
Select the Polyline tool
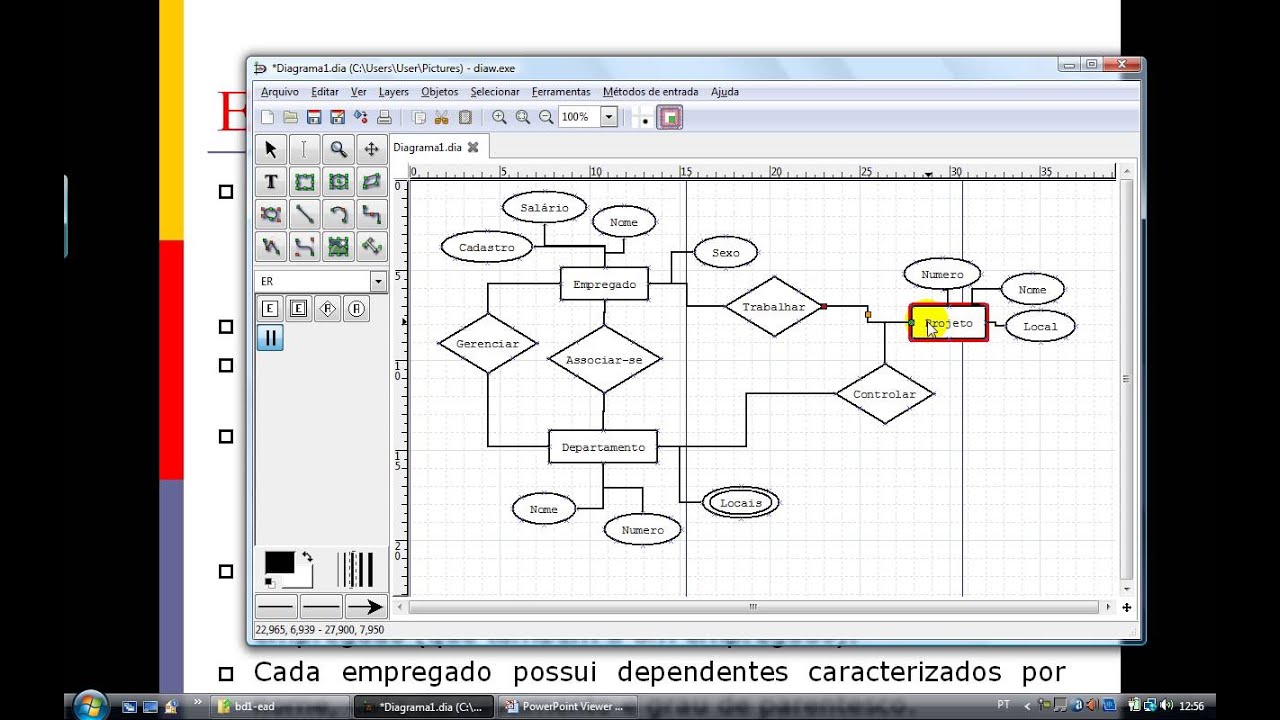(270, 246)
